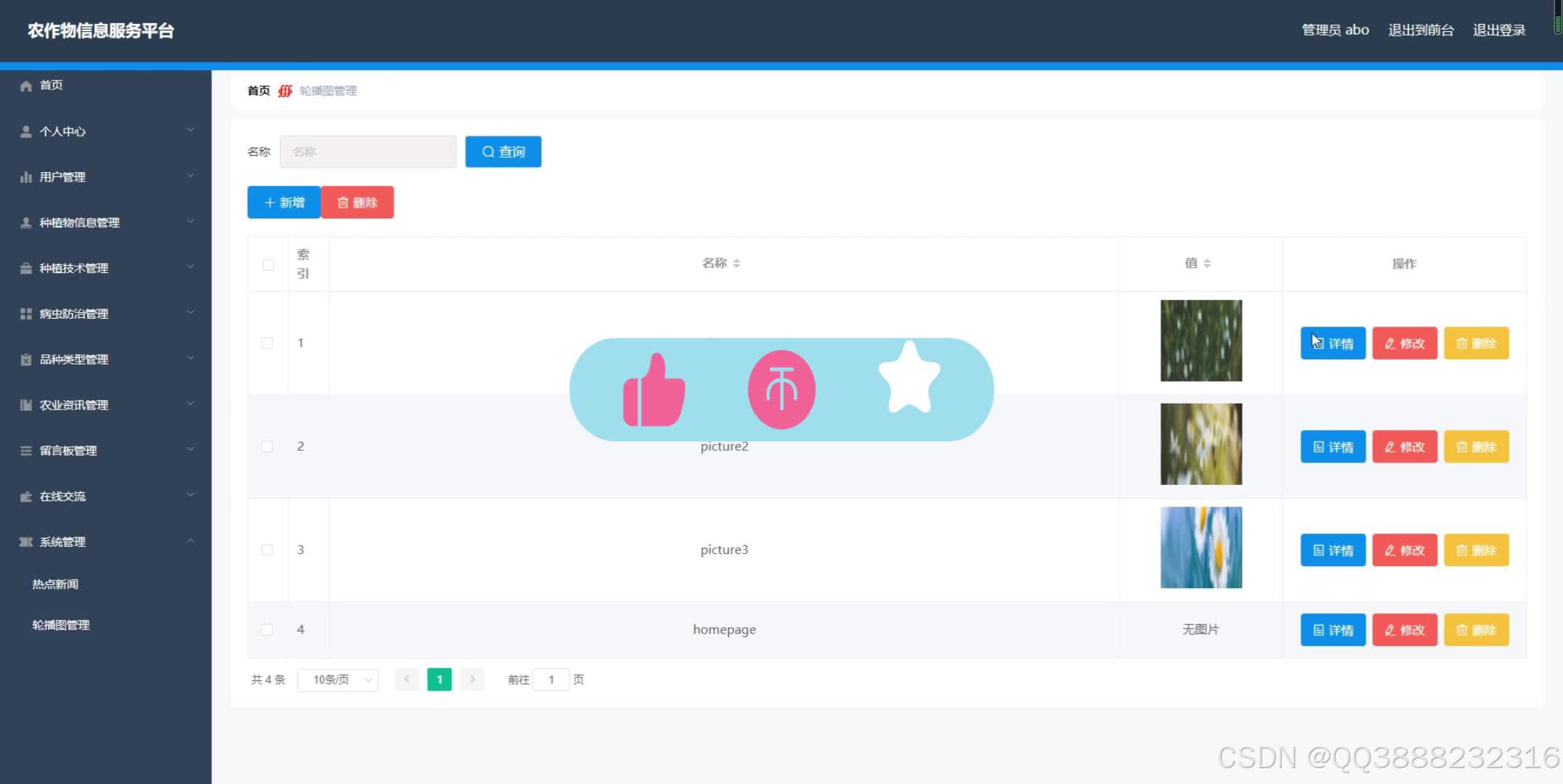This screenshot has width=1563, height=784.
Task: Click the white star favorite icon
Action: (x=909, y=377)
